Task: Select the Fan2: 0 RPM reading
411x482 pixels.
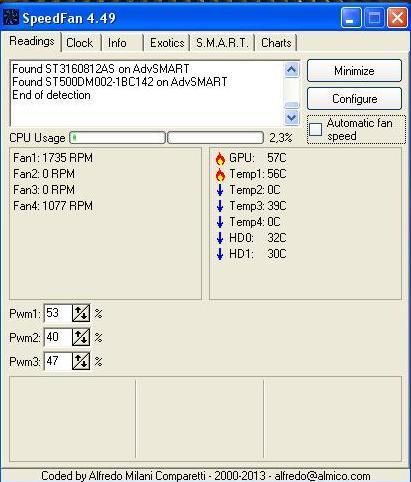Action: pos(44,174)
